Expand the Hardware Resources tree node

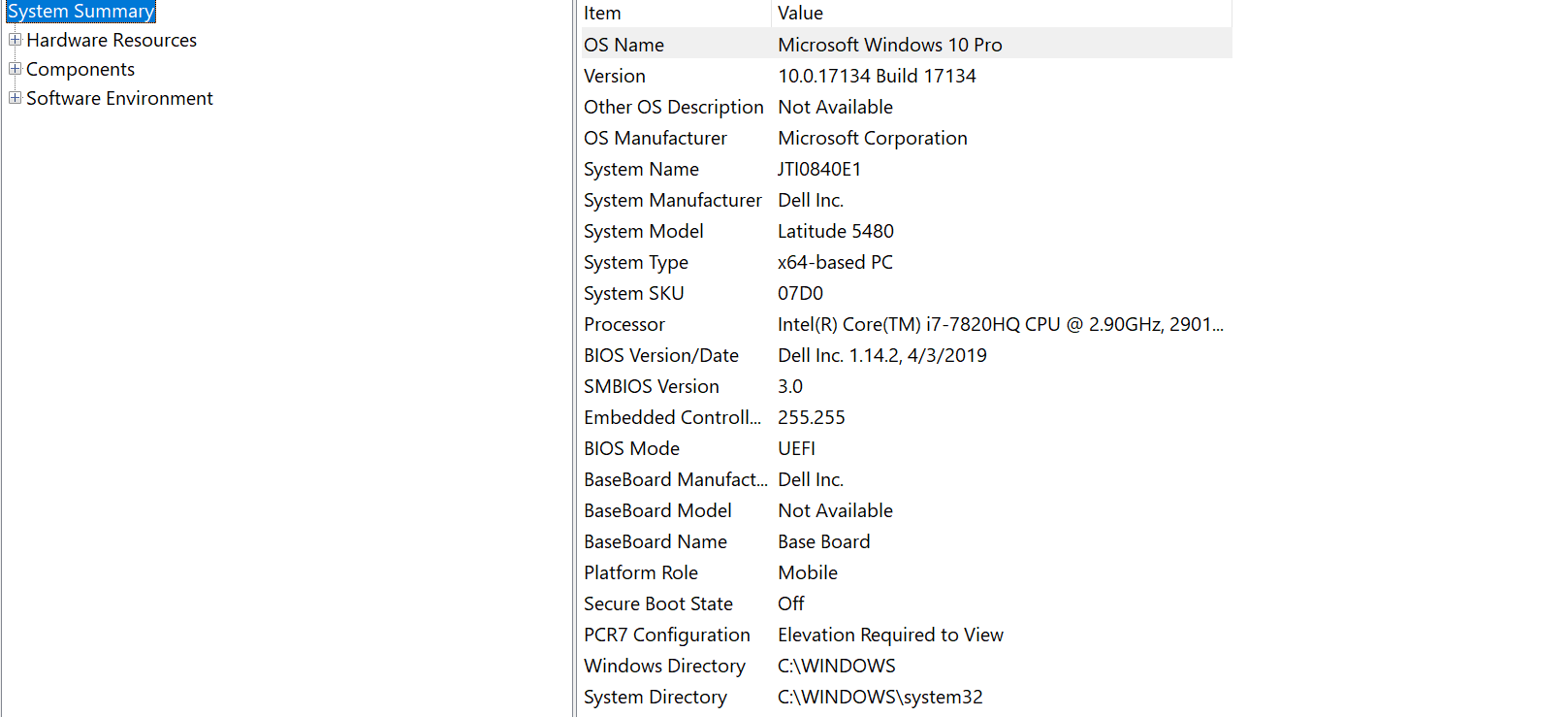click(x=15, y=40)
